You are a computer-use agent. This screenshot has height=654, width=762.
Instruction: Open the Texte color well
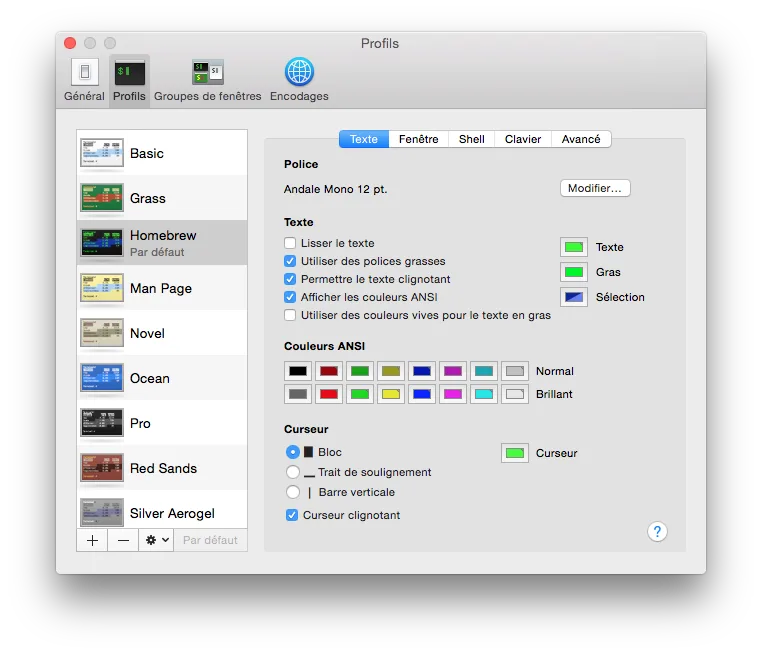pyautogui.click(x=574, y=247)
